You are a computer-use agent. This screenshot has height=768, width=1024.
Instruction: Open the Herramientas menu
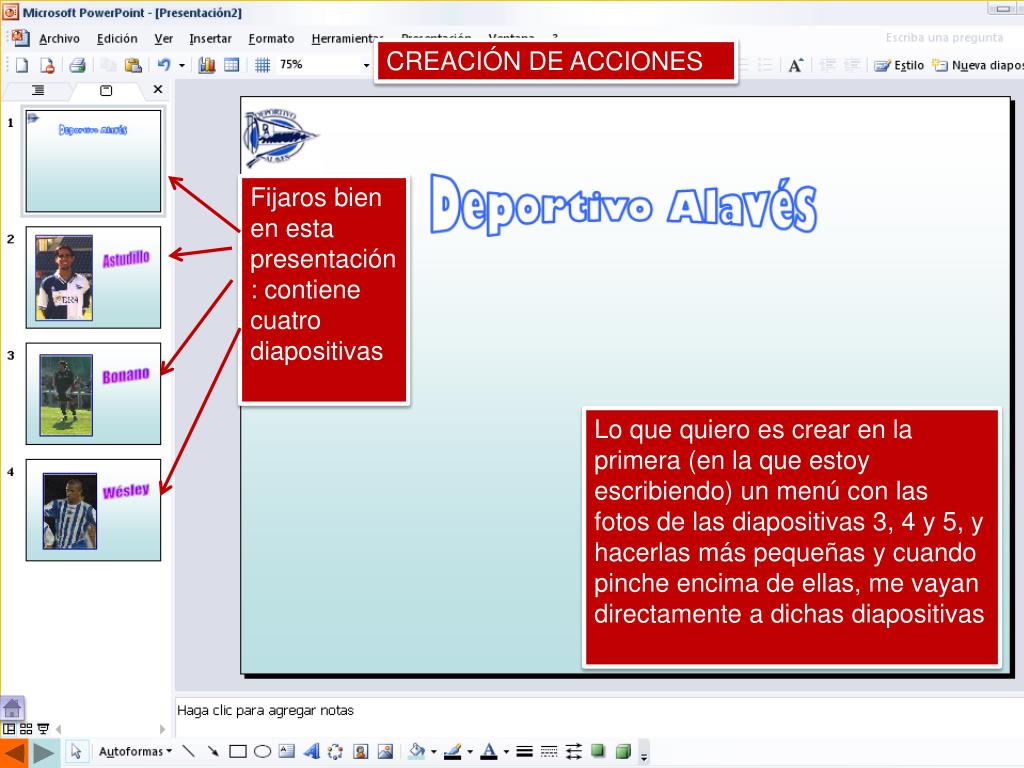pyautogui.click(x=346, y=39)
